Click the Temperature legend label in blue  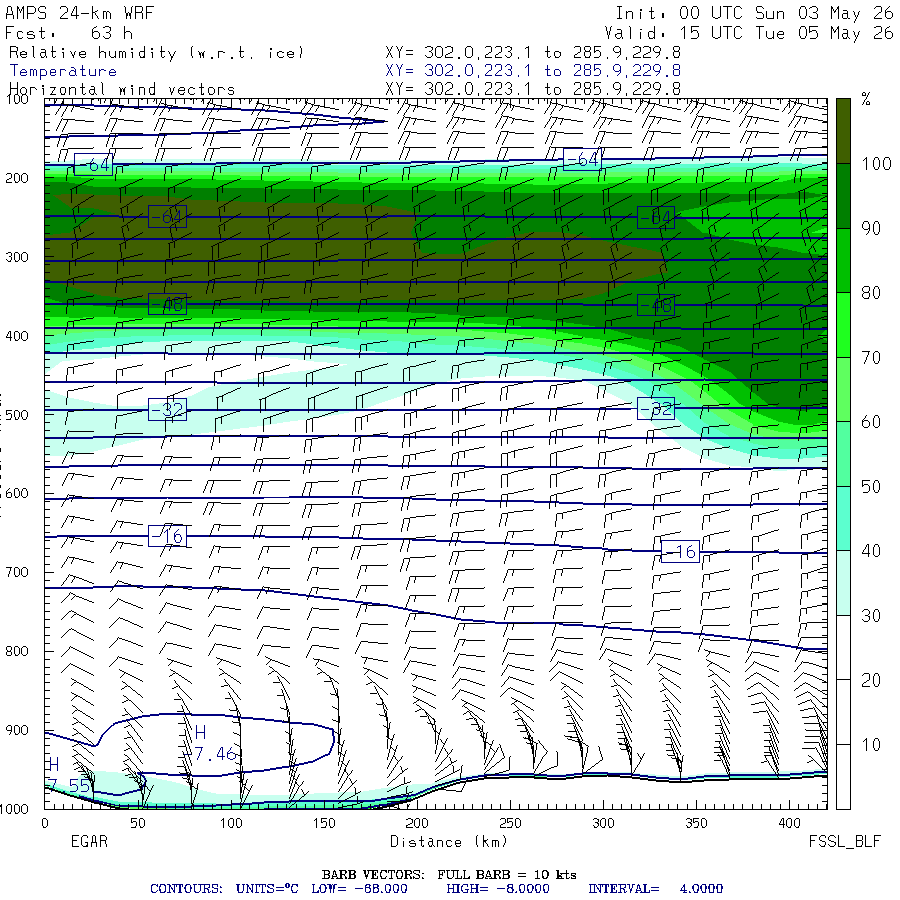pos(63,71)
